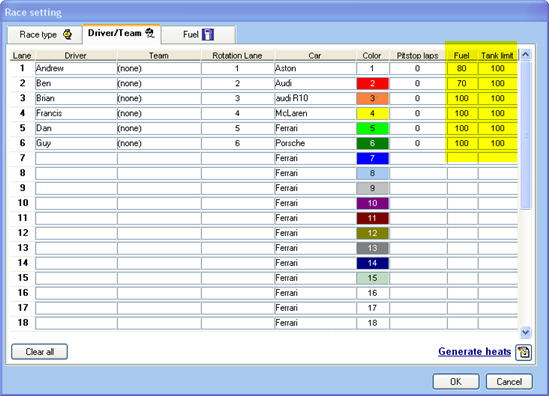The image size is (549, 396).
Task: Click the Generate heats page icon
Action: click(x=523, y=352)
